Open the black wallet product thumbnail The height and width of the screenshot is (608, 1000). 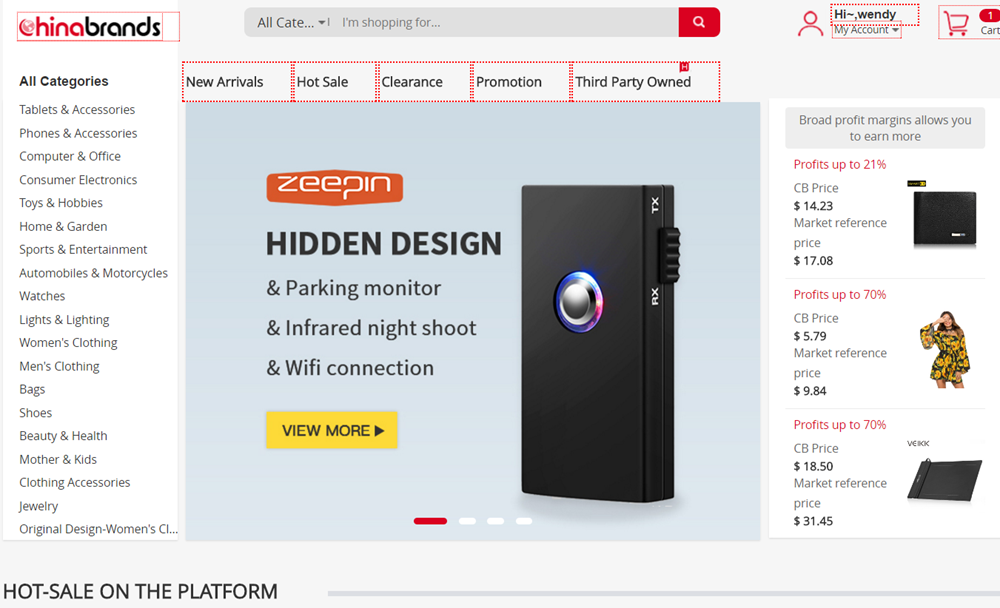coord(944,216)
